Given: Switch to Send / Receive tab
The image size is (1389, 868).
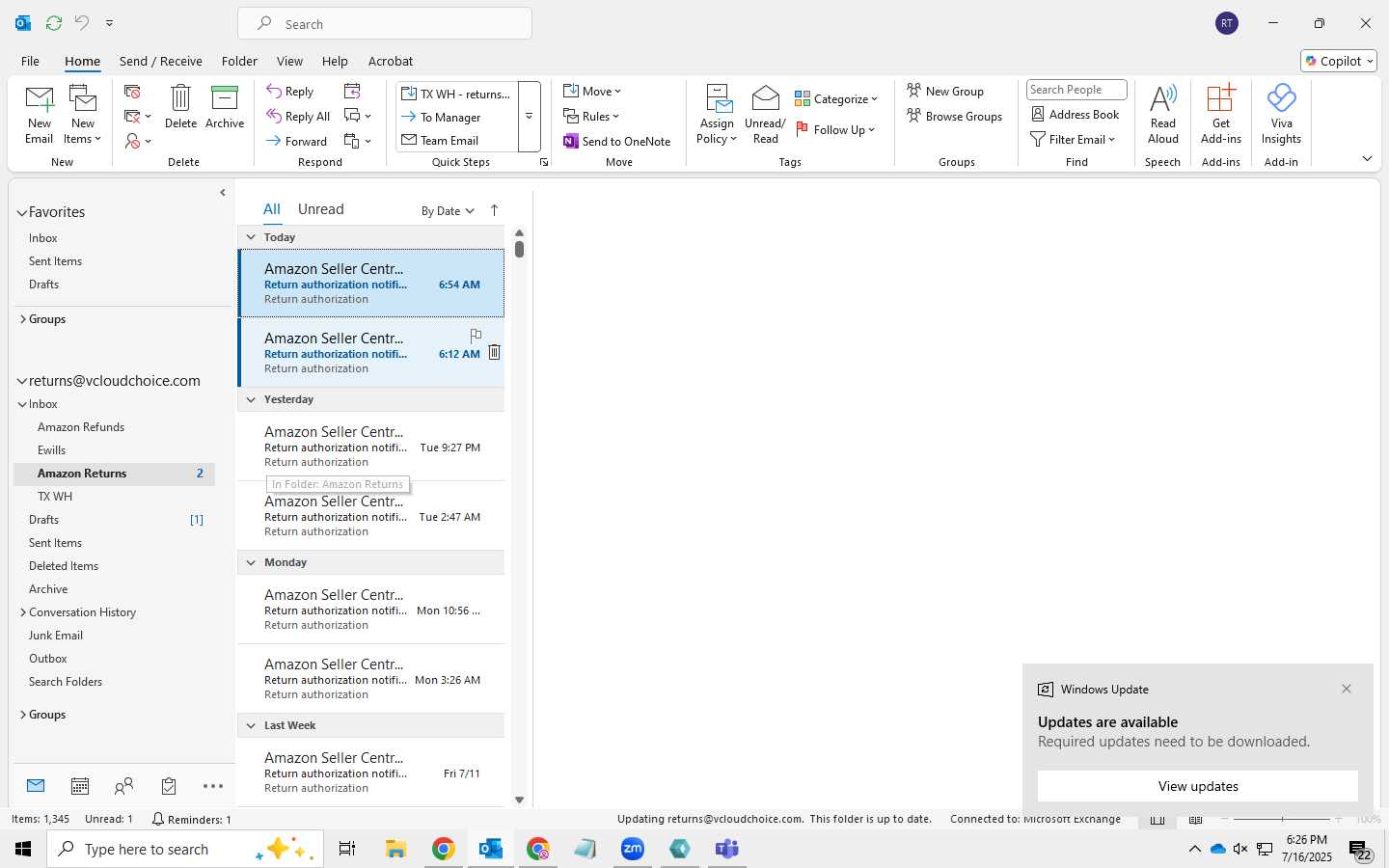Looking at the screenshot, I should pyautogui.click(x=161, y=61).
